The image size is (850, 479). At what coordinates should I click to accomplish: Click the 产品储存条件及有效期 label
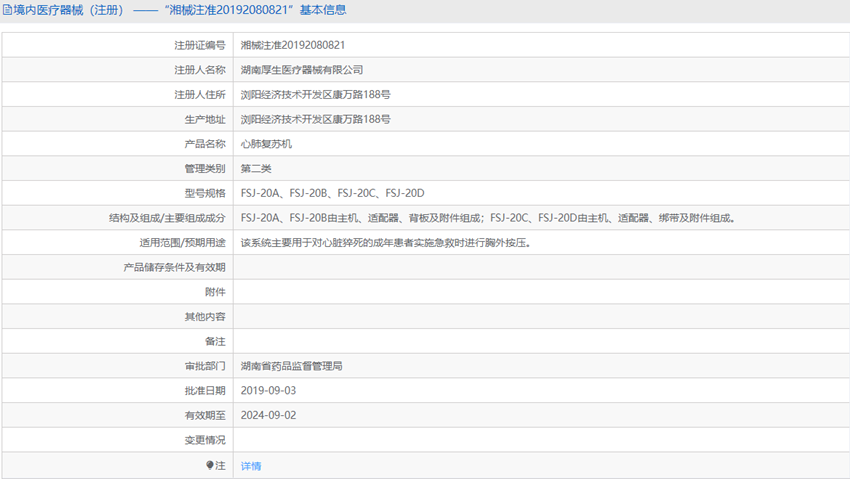[174, 267]
